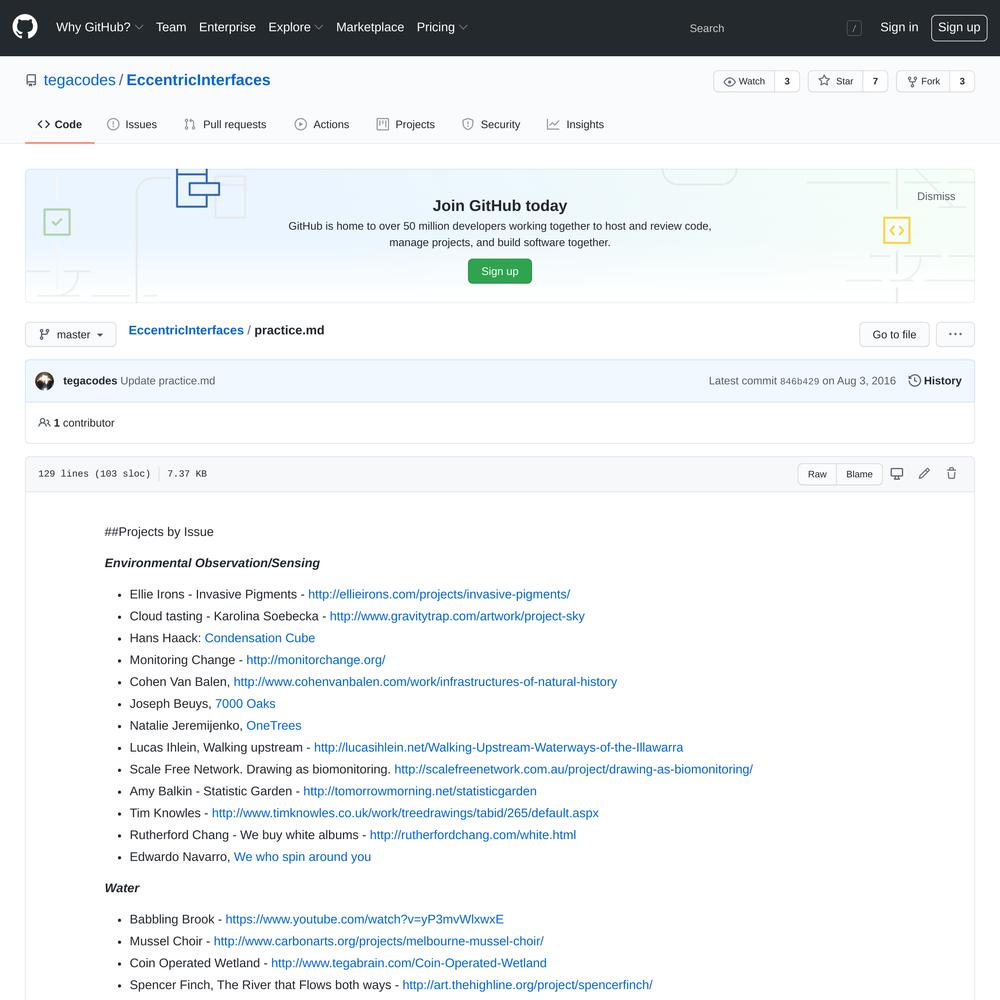Click the green Sign up banner button
The image size is (1000, 1000).
pos(499,271)
